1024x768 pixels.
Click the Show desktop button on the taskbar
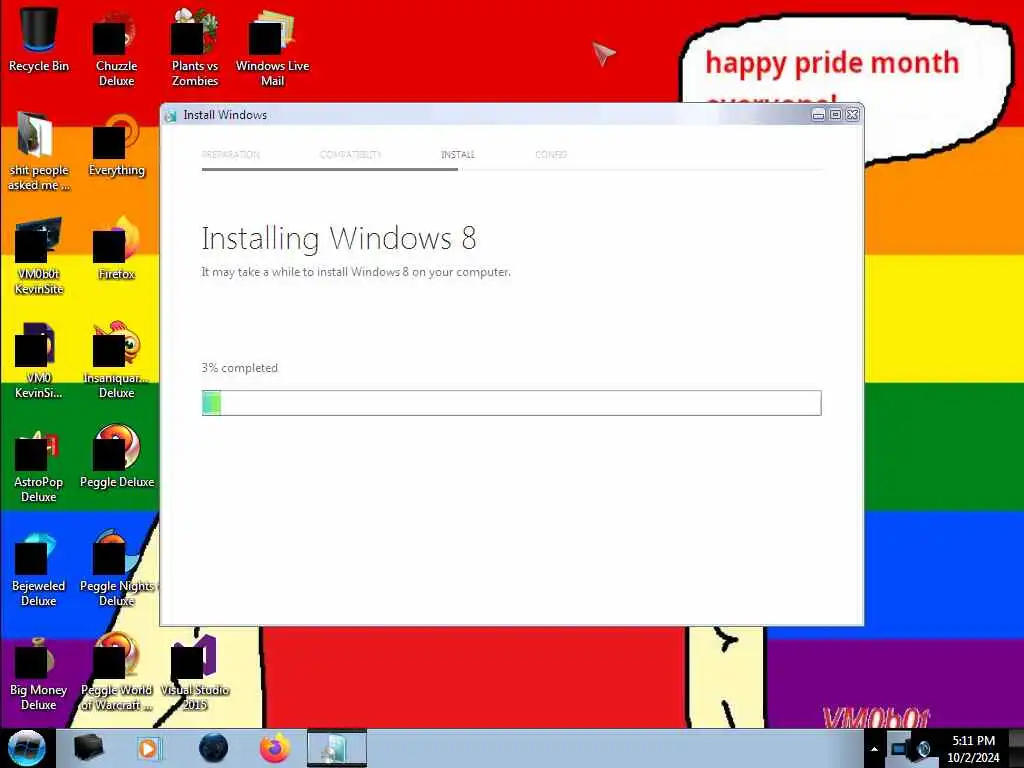pos(1017,748)
